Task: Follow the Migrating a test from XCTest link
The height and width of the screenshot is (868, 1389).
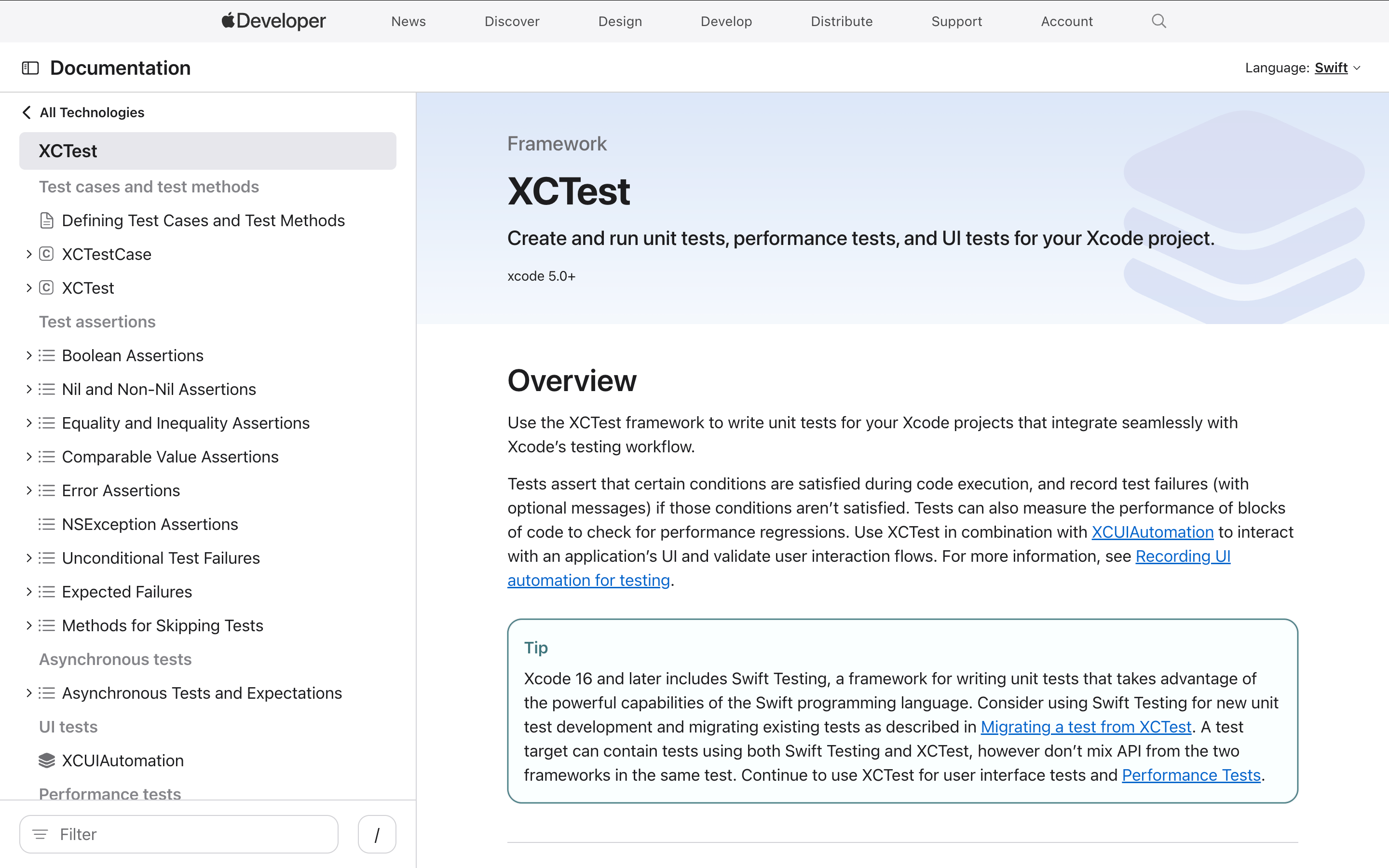Action: point(1085,727)
